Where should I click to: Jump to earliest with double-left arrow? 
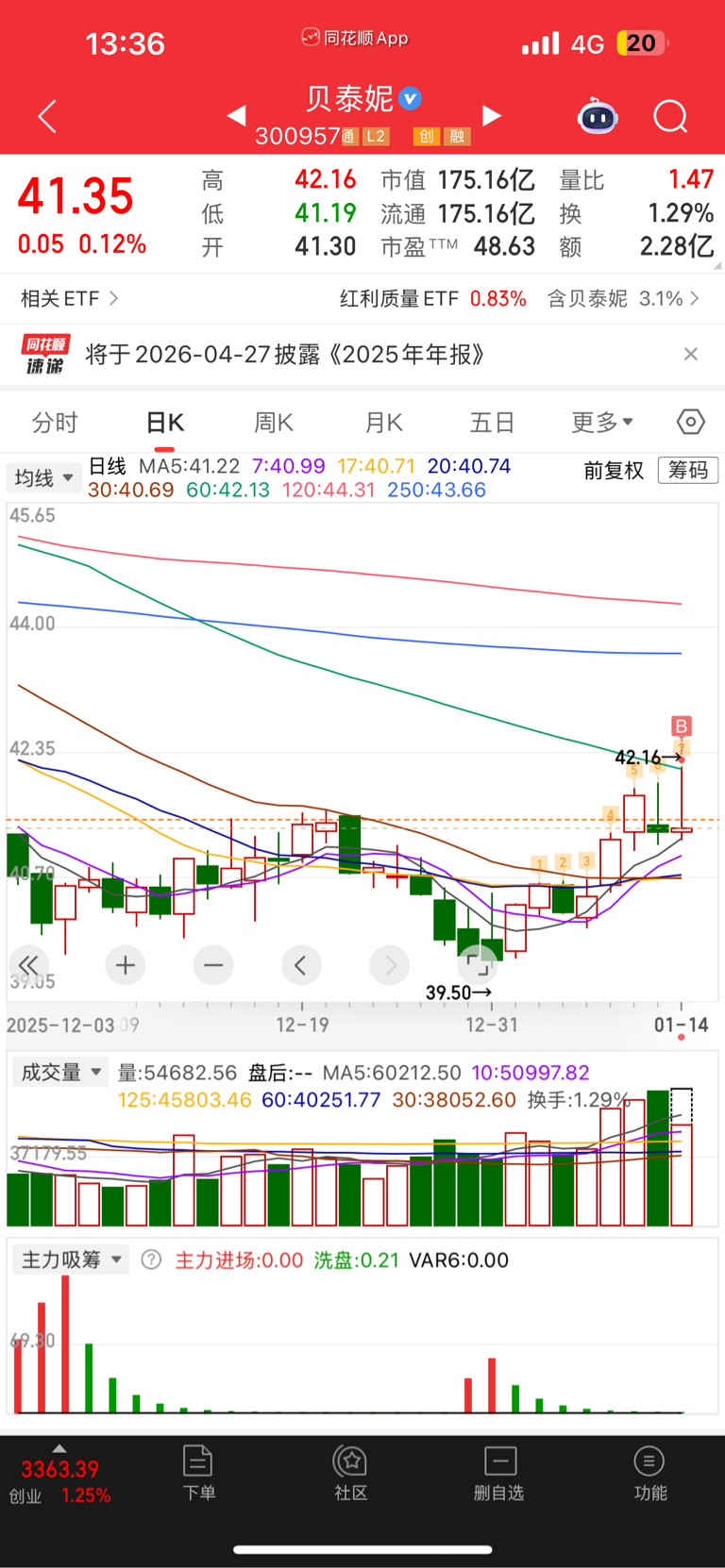point(28,965)
